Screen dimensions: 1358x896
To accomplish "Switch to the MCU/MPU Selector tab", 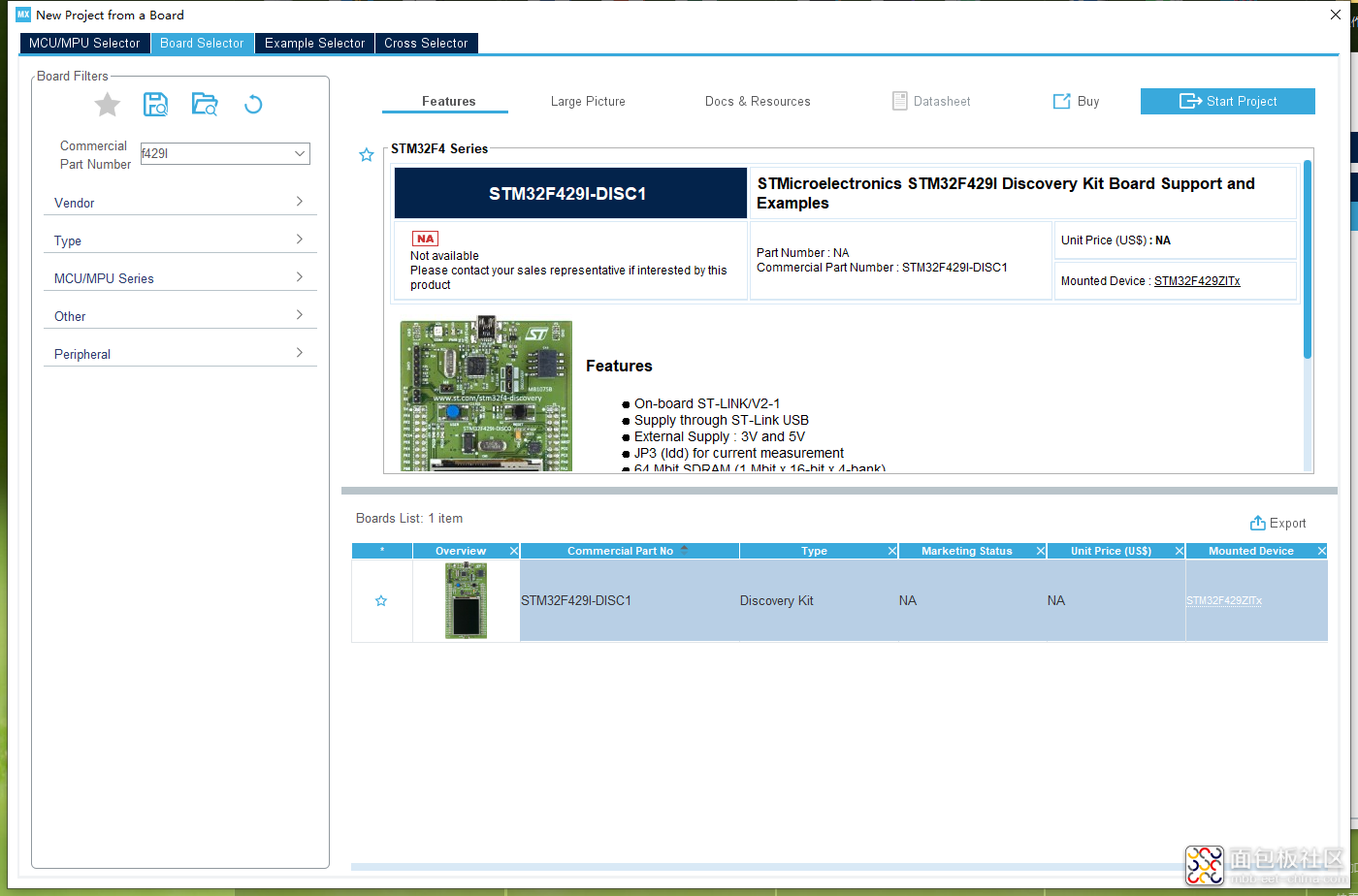I will pos(84,43).
